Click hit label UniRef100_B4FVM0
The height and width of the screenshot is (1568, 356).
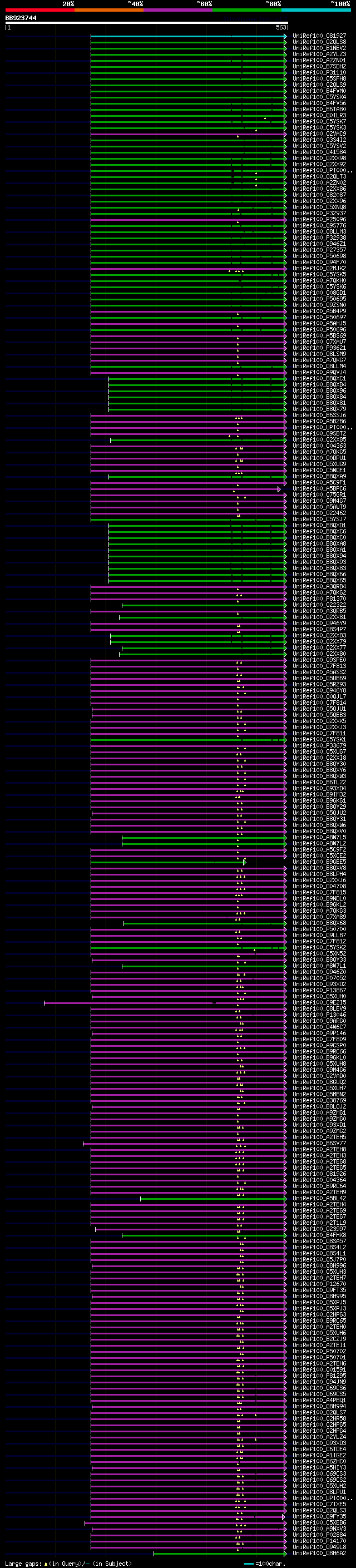click(x=319, y=91)
